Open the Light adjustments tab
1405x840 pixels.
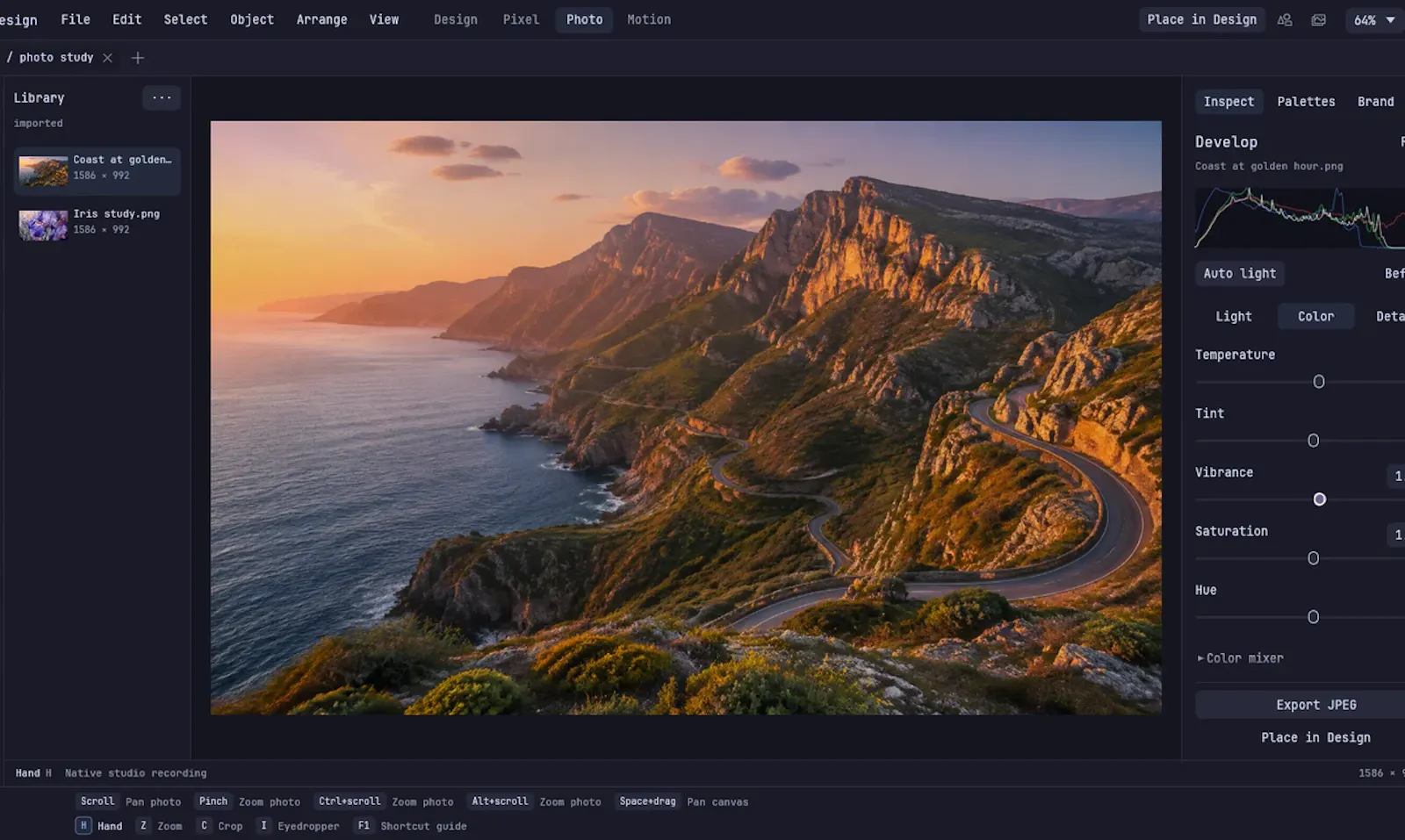click(x=1233, y=317)
